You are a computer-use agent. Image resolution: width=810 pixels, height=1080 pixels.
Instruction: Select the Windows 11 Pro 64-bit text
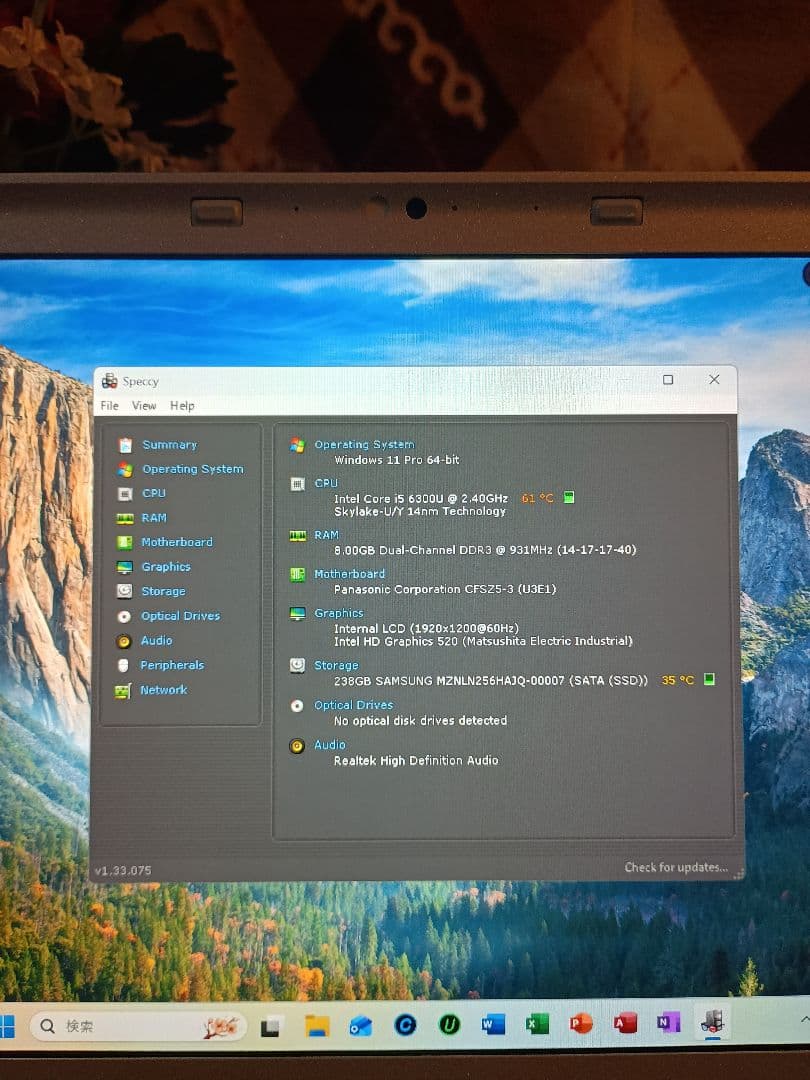point(397,460)
